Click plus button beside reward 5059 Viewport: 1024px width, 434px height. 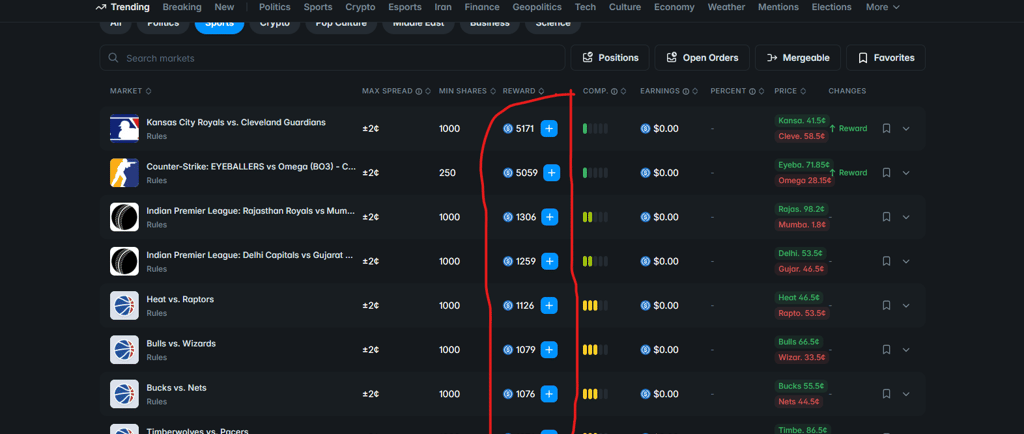pyautogui.click(x=552, y=173)
